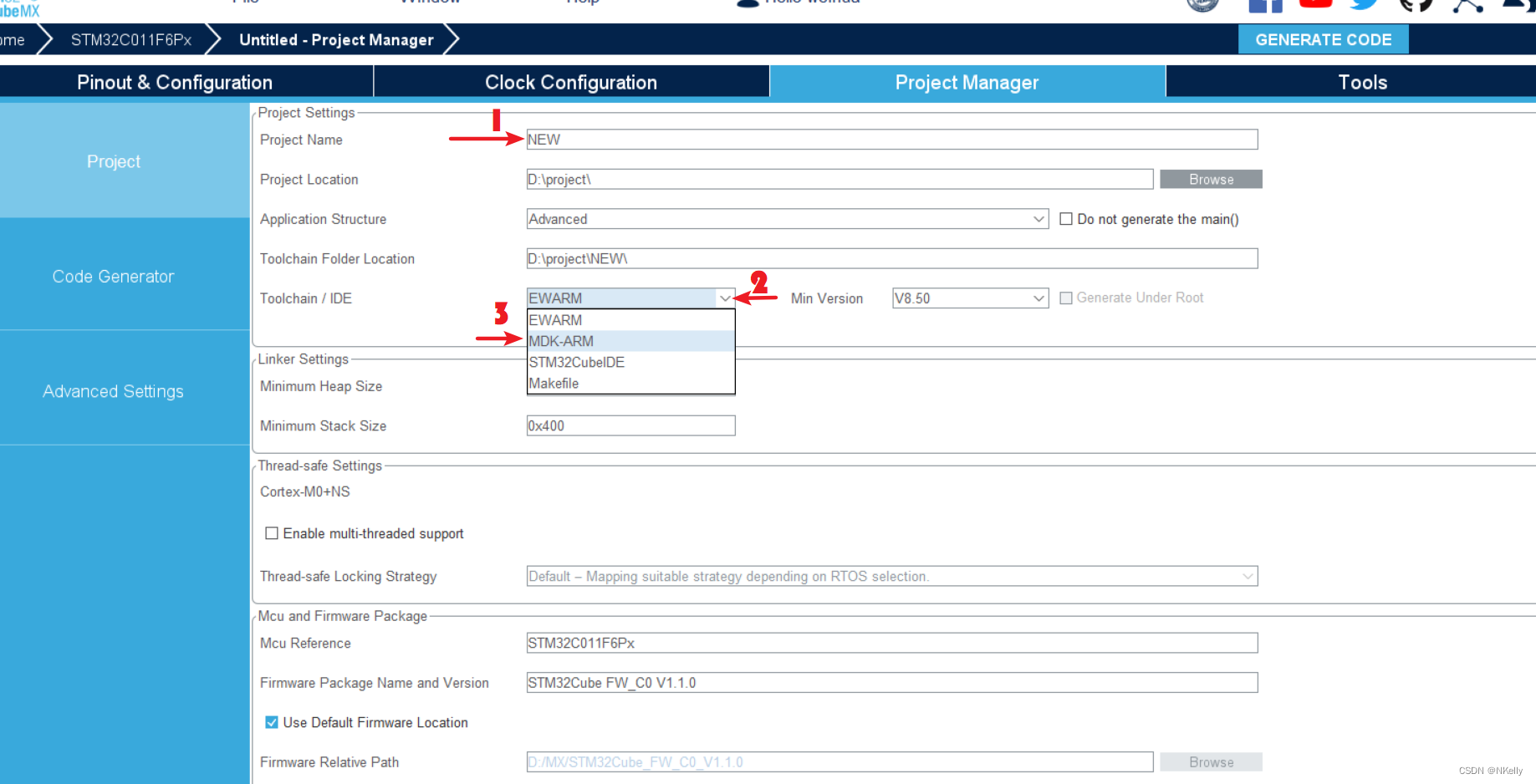Image resolution: width=1536 pixels, height=784 pixels.
Task: Click the Thread-safe Locking Strategy label
Action: (349, 576)
